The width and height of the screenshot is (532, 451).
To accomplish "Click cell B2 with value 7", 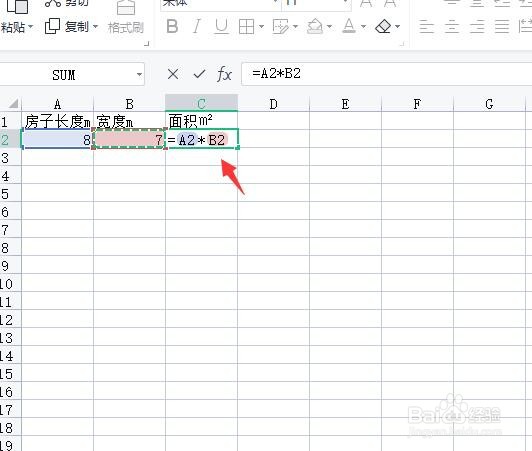I will point(129,139).
